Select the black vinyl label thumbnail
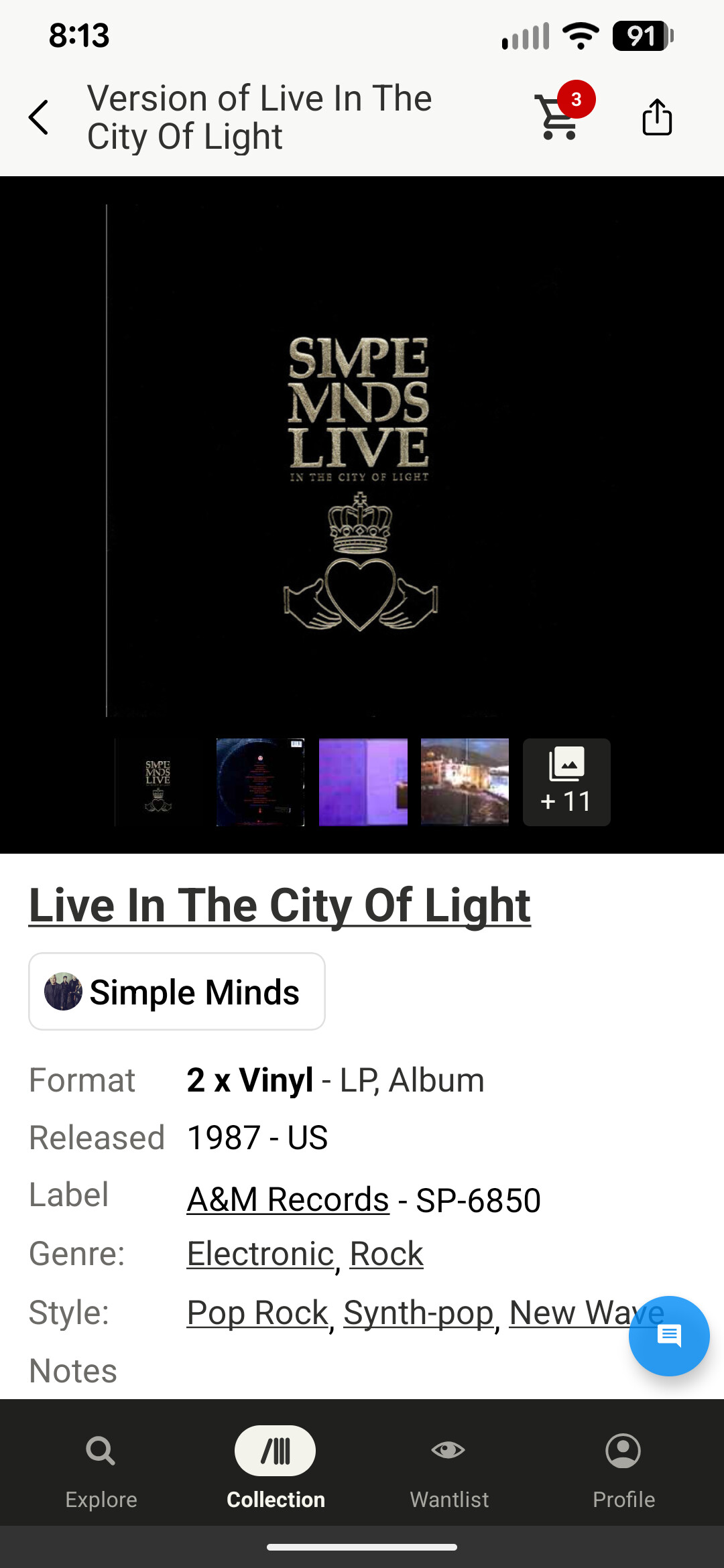 click(260, 782)
